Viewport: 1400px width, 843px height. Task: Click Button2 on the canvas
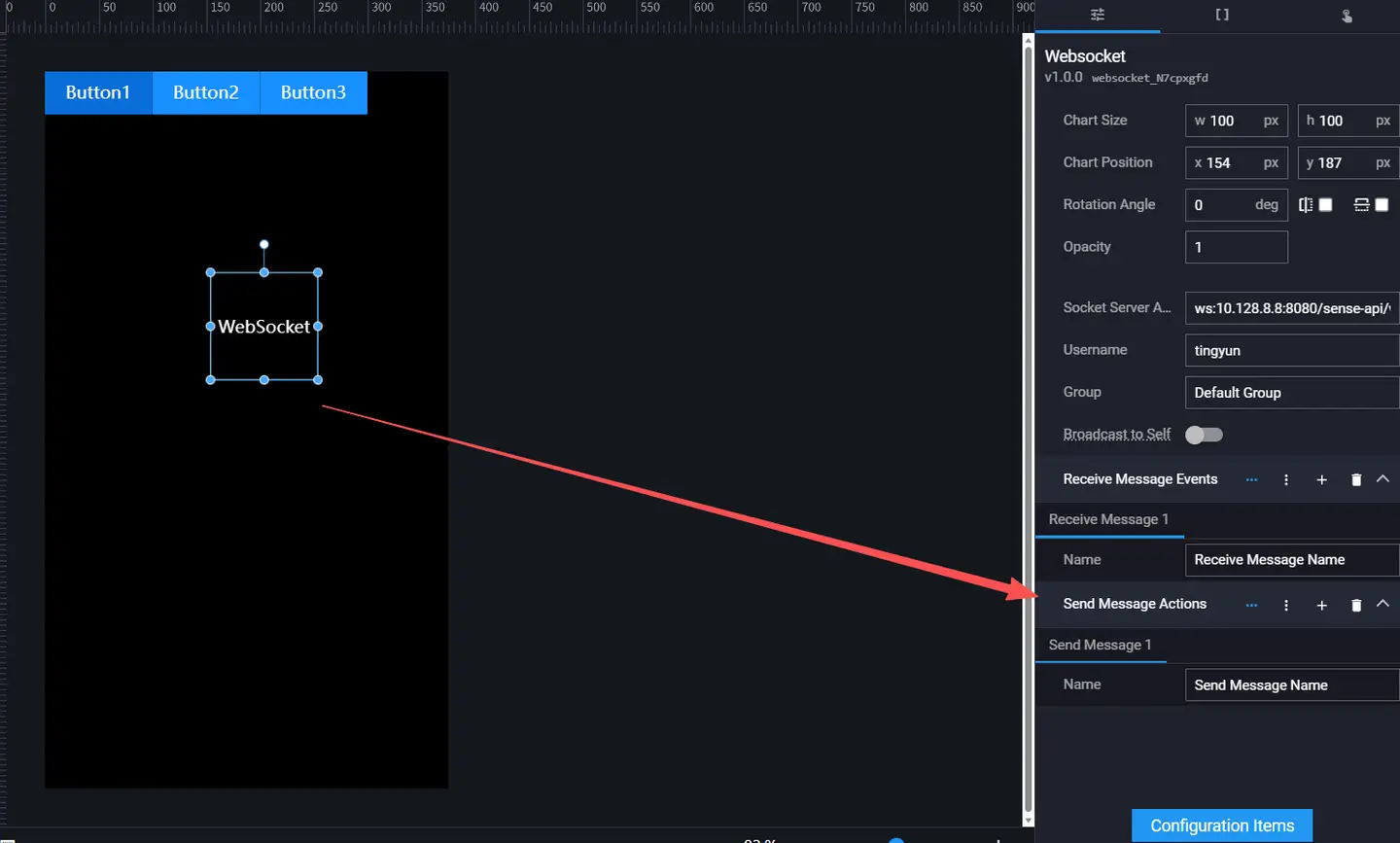(x=206, y=92)
